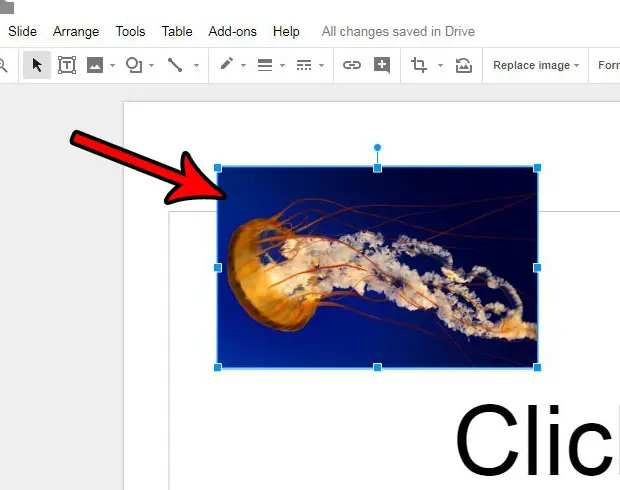Click the insert image icon
Viewport: 620px width, 490px height.
coord(95,65)
